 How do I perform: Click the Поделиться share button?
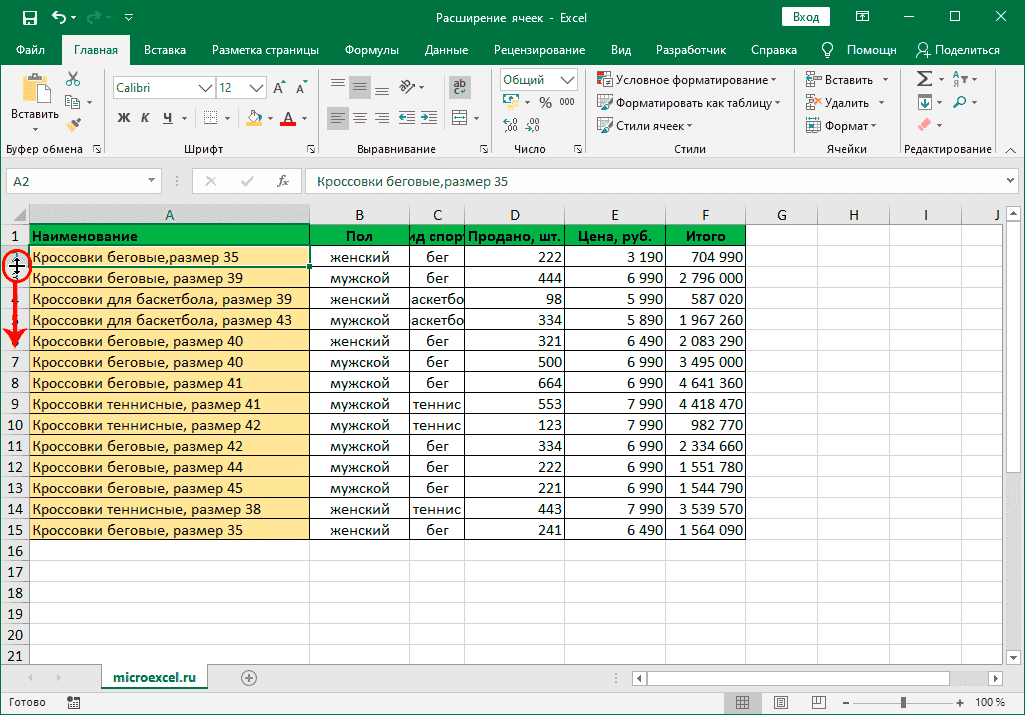tap(957, 50)
